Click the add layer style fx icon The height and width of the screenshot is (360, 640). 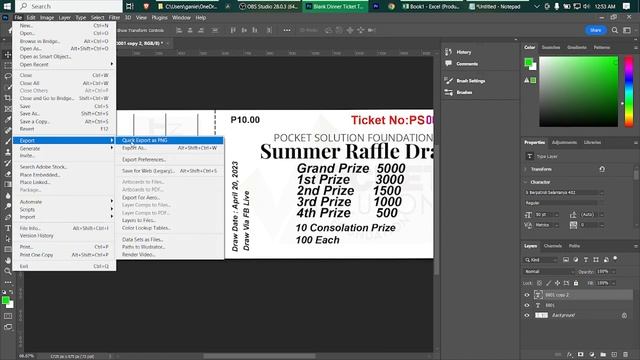click(570, 354)
